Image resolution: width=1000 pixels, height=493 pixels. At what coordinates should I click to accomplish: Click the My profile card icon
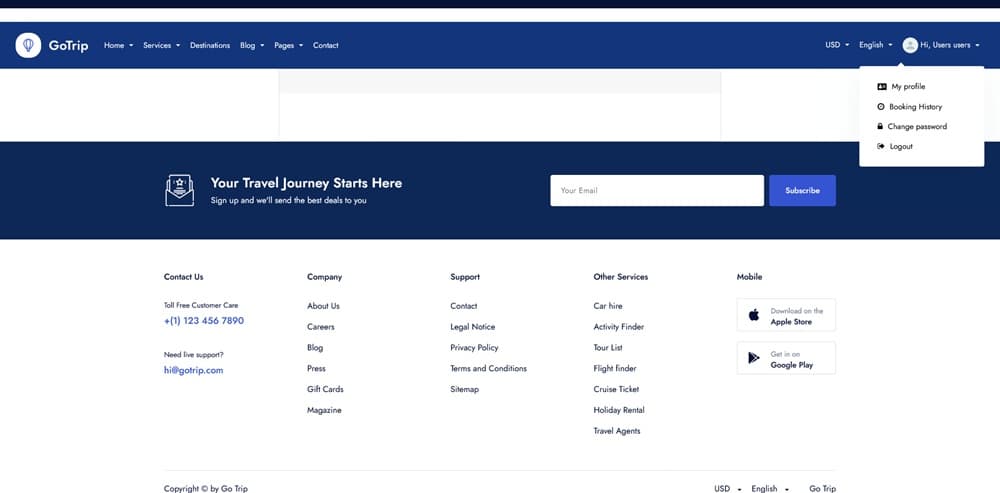click(x=881, y=87)
